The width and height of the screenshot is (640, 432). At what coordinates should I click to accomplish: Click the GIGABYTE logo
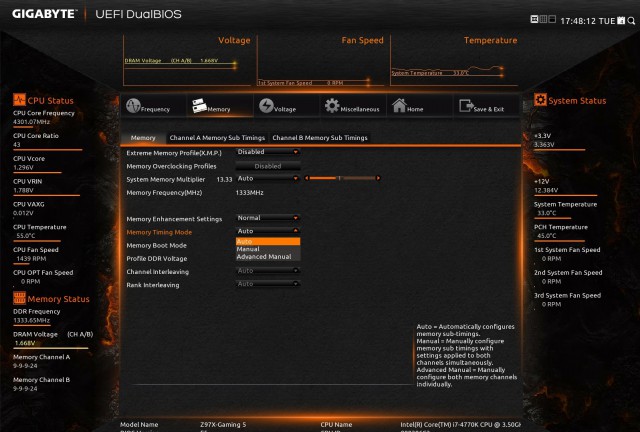(44, 14)
